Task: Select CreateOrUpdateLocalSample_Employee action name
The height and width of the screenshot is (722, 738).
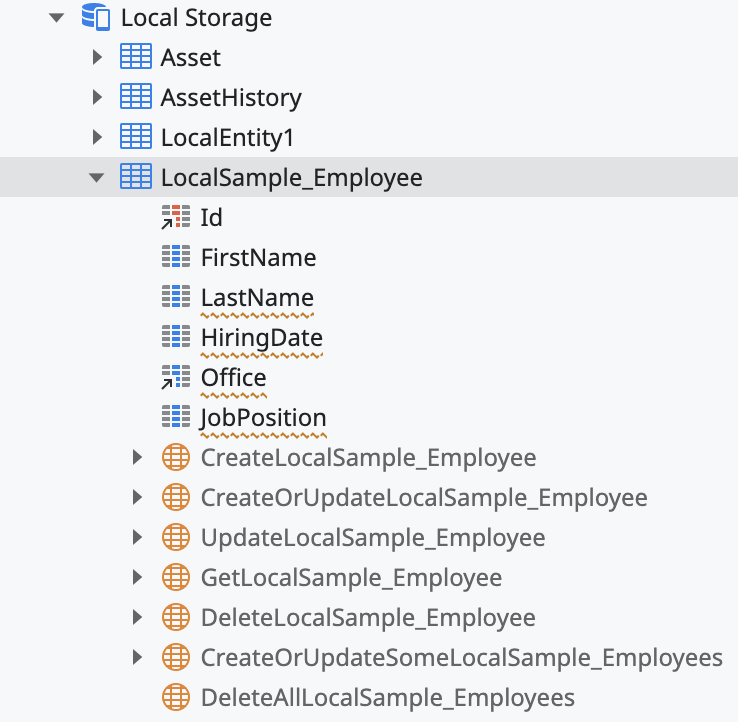Action: point(424,499)
